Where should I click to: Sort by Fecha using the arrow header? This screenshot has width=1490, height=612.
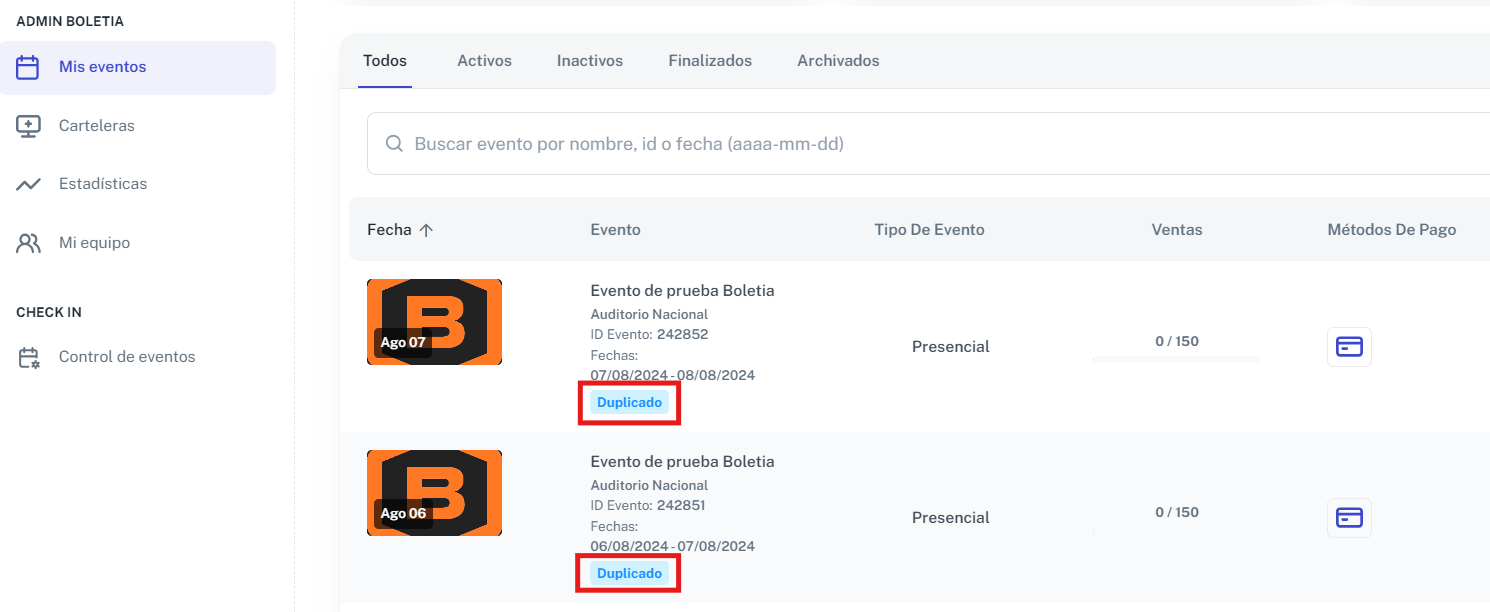(400, 230)
